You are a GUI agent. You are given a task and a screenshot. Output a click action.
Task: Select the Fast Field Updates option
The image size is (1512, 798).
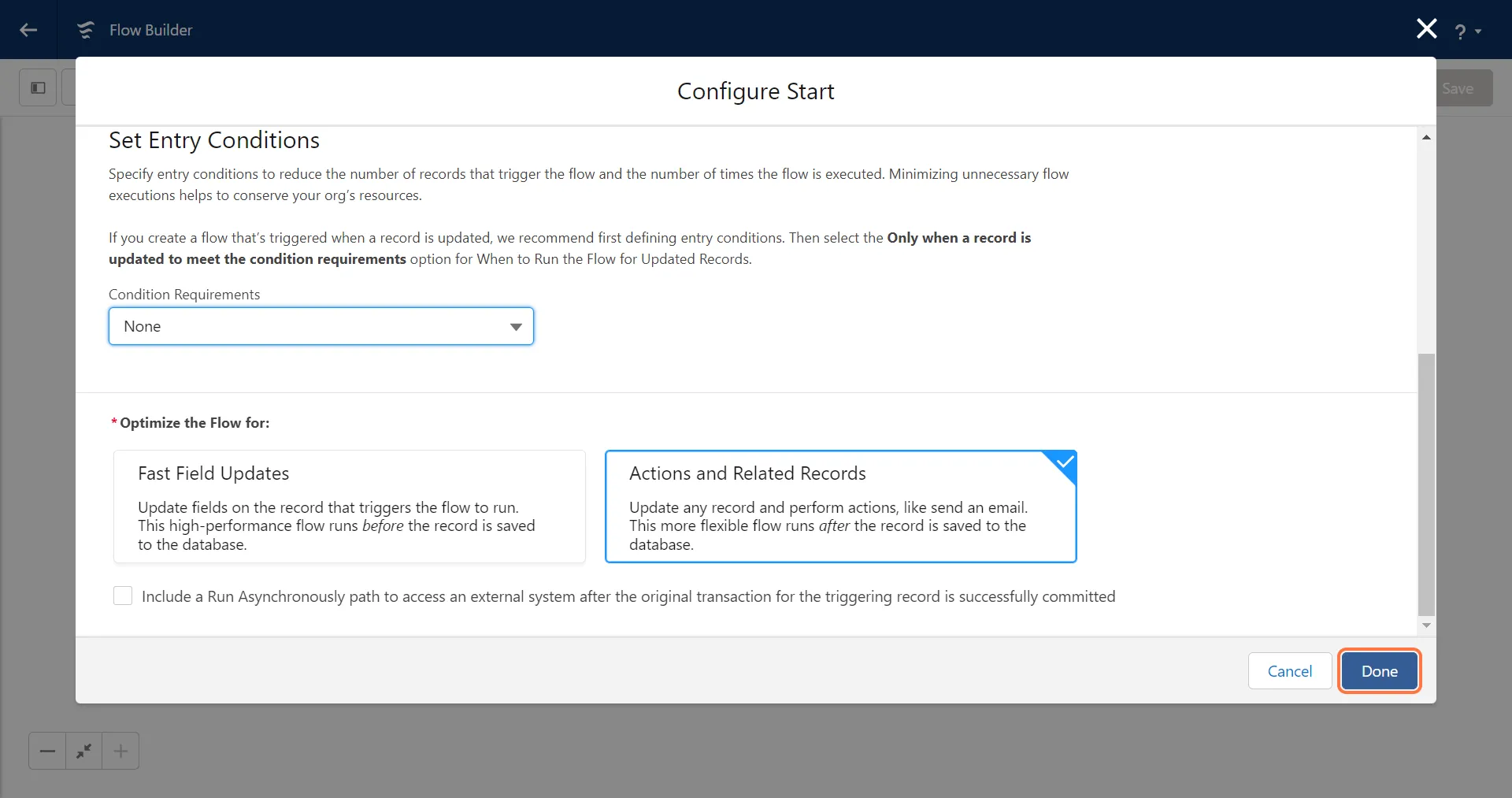click(x=350, y=507)
